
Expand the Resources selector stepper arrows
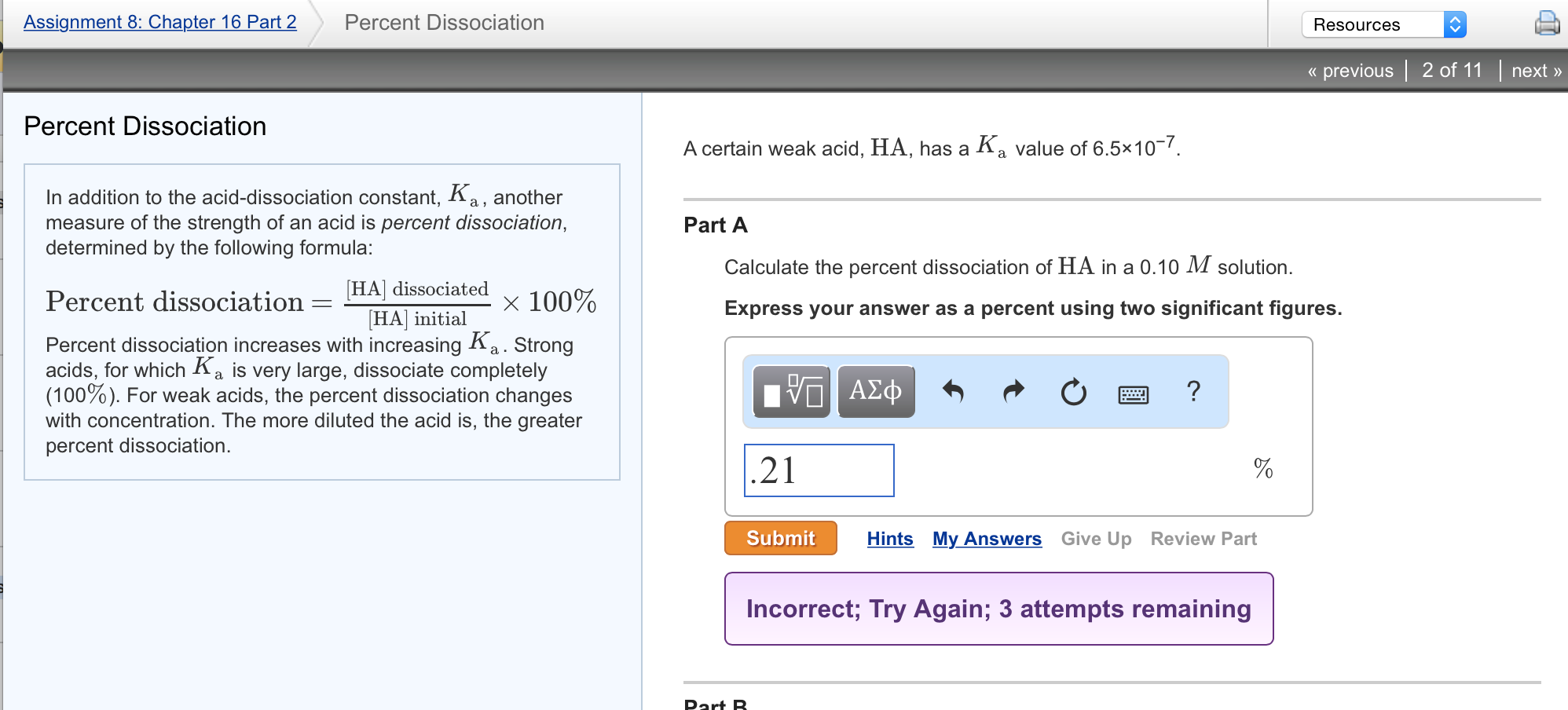pos(1457,24)
